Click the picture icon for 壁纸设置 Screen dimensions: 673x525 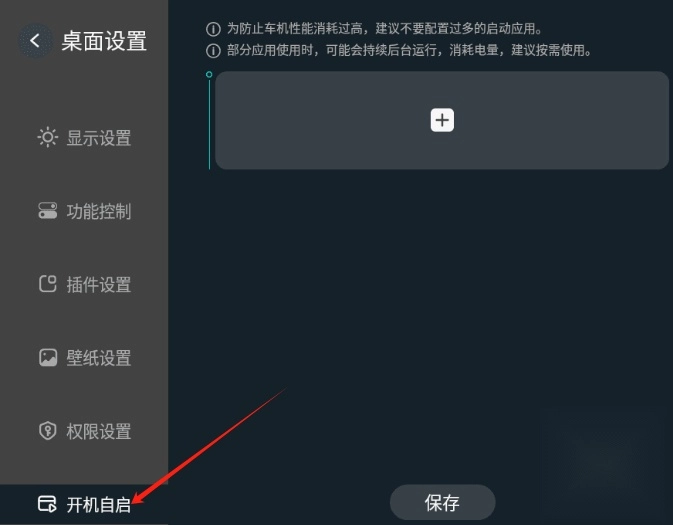tap(48, 358)
